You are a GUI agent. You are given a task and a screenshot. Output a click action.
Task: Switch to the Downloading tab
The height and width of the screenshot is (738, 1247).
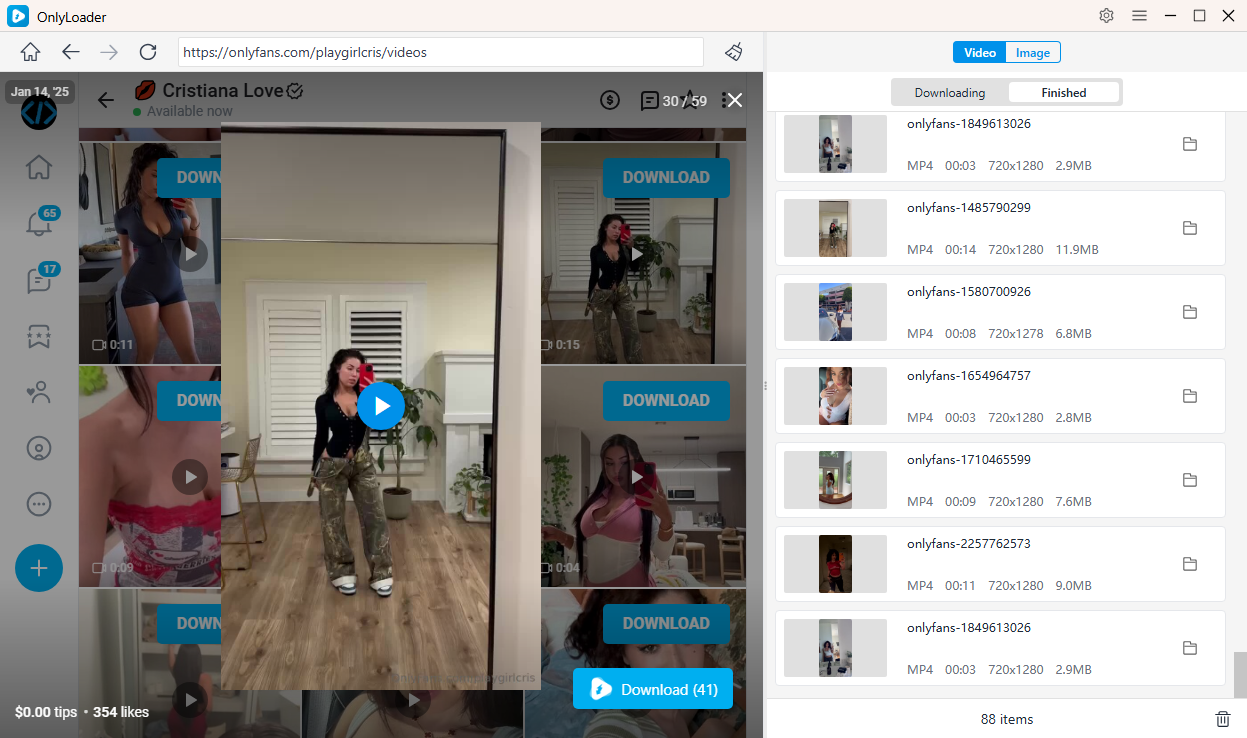point(950,93)
